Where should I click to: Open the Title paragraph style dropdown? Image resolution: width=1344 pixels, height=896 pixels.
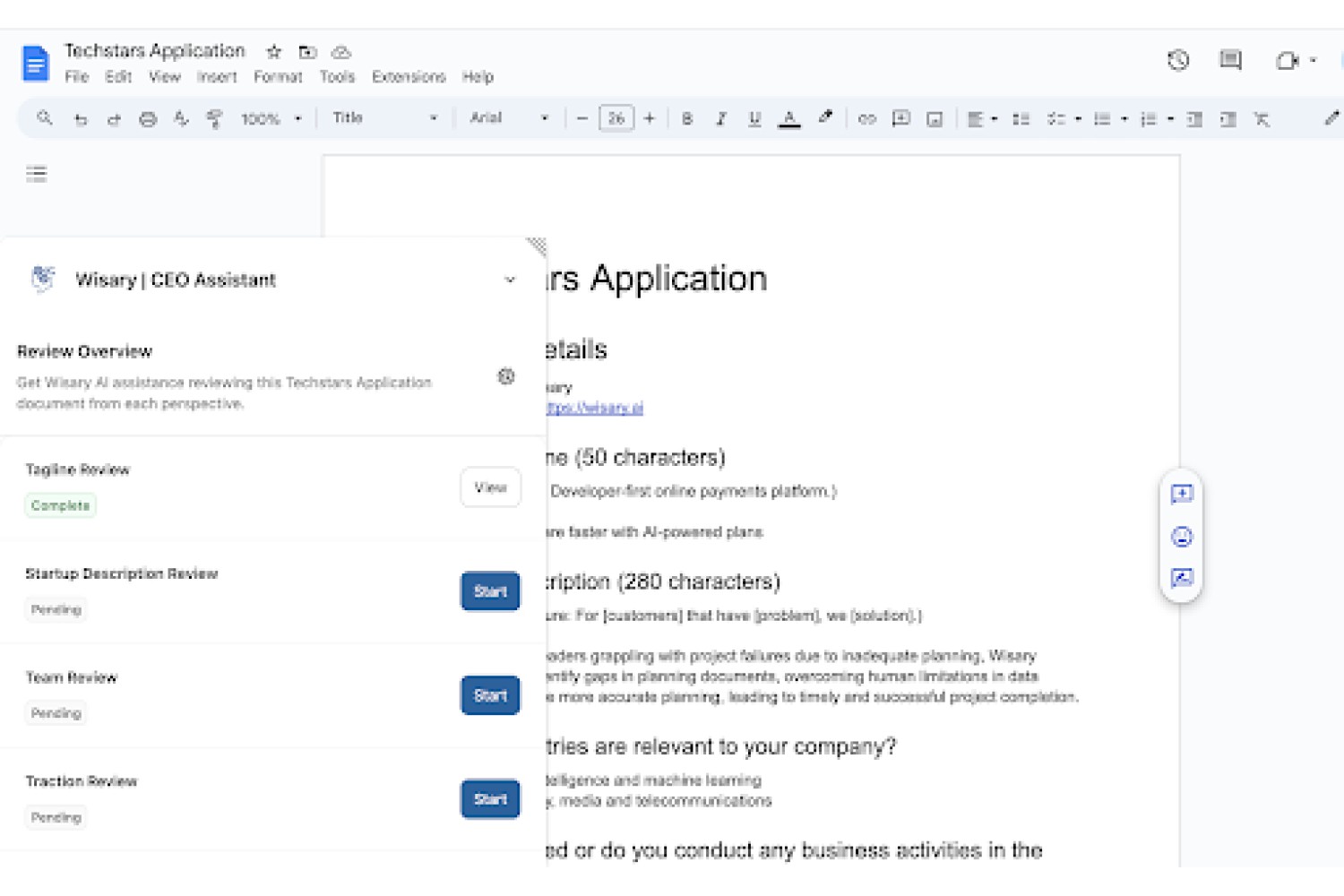click(x=384, y=118)
